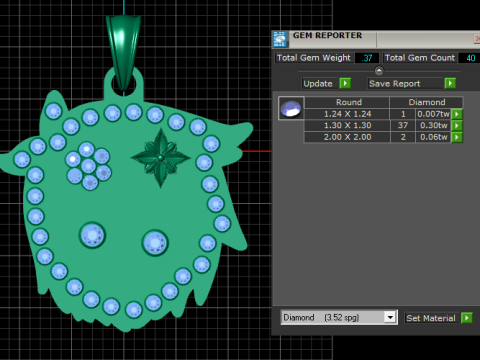Screen dimensions: 480x360
Task: Select the round gem shape thumbnail
Action: click(291, 108)
